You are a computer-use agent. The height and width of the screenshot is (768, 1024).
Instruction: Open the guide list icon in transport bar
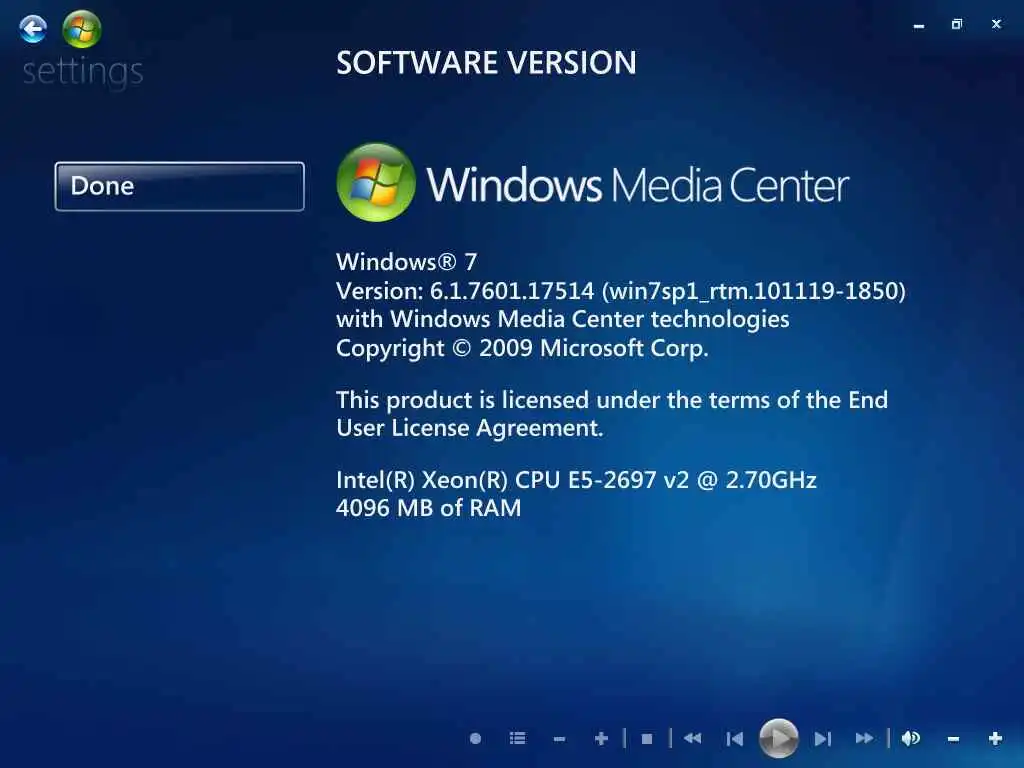tap(517, 739)
